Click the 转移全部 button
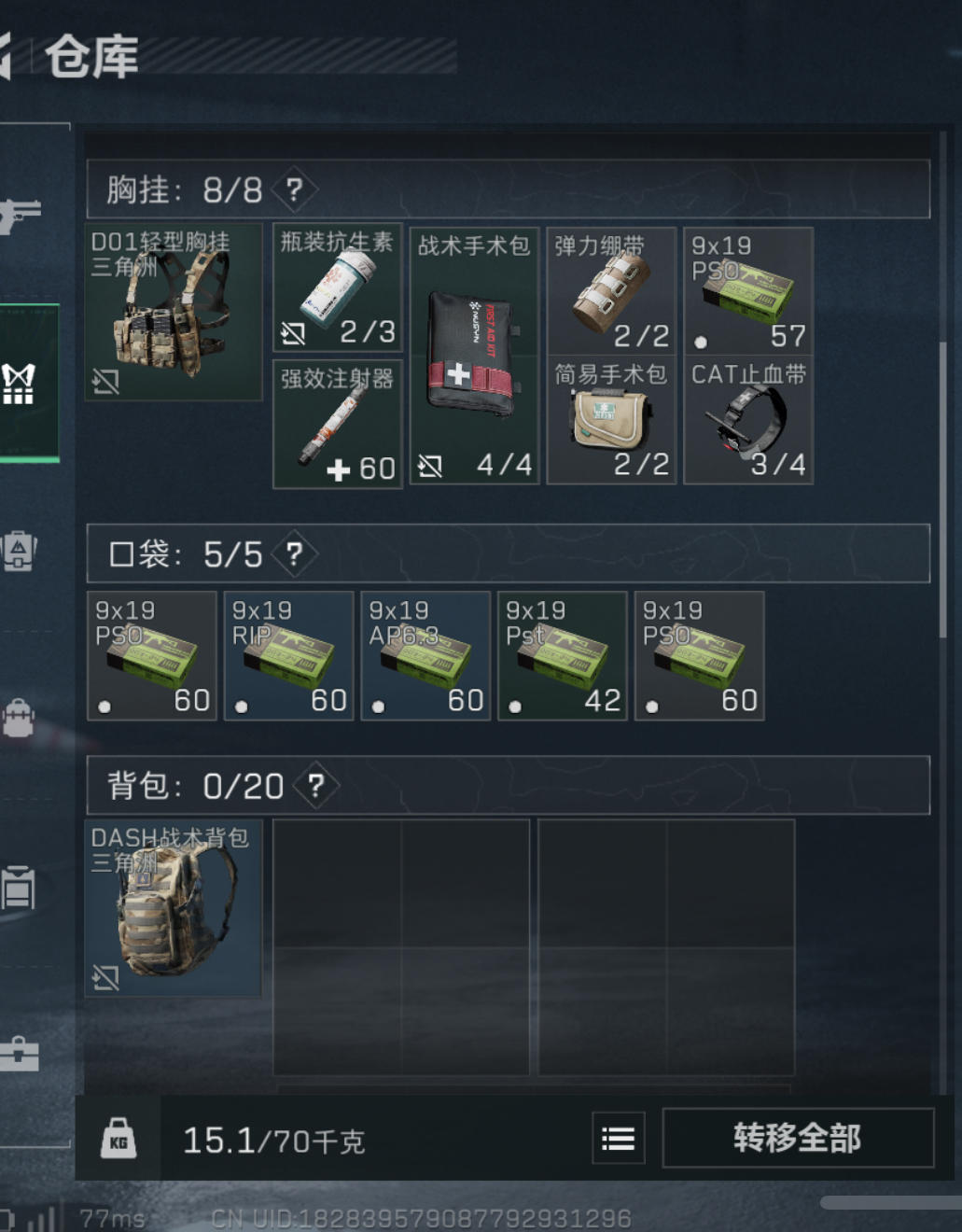The image size is (962, 1232). coord(798,1138)
